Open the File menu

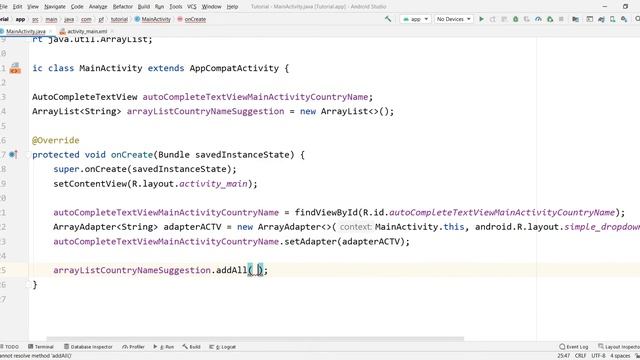point(3,7)
